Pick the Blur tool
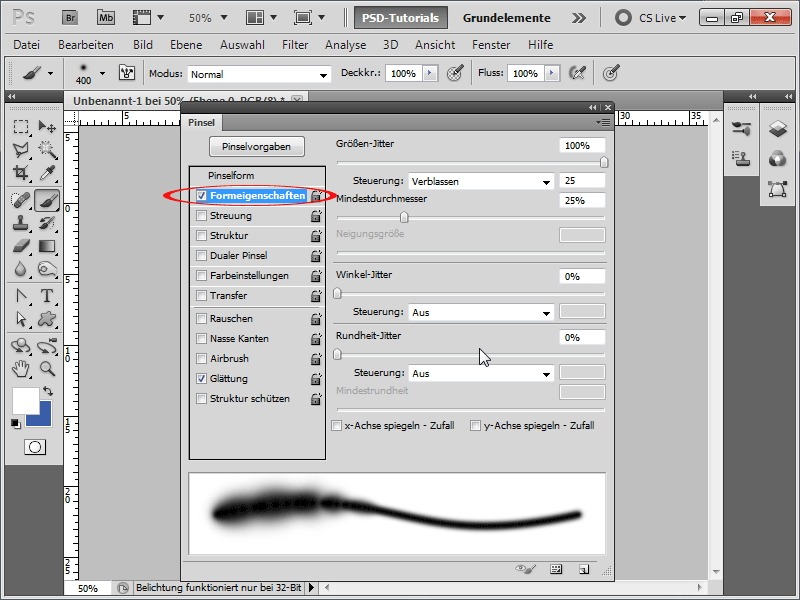The width and height of the screenshot is (800, 600). point(21,269)
